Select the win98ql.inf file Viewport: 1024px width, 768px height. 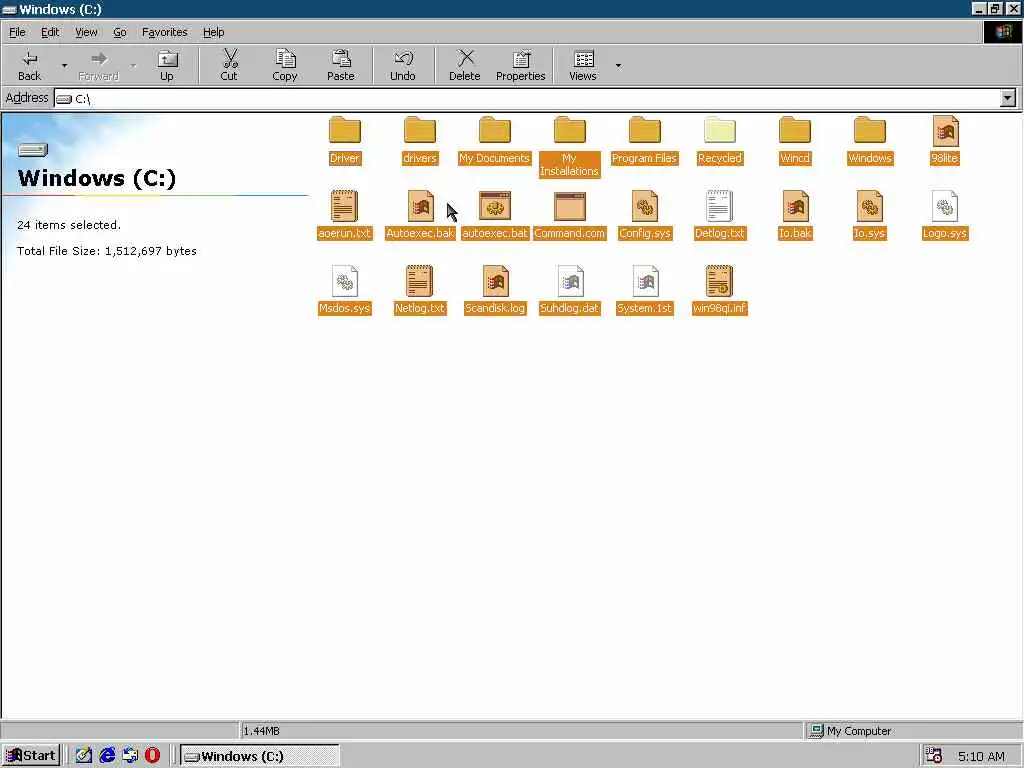coord(720,281)
